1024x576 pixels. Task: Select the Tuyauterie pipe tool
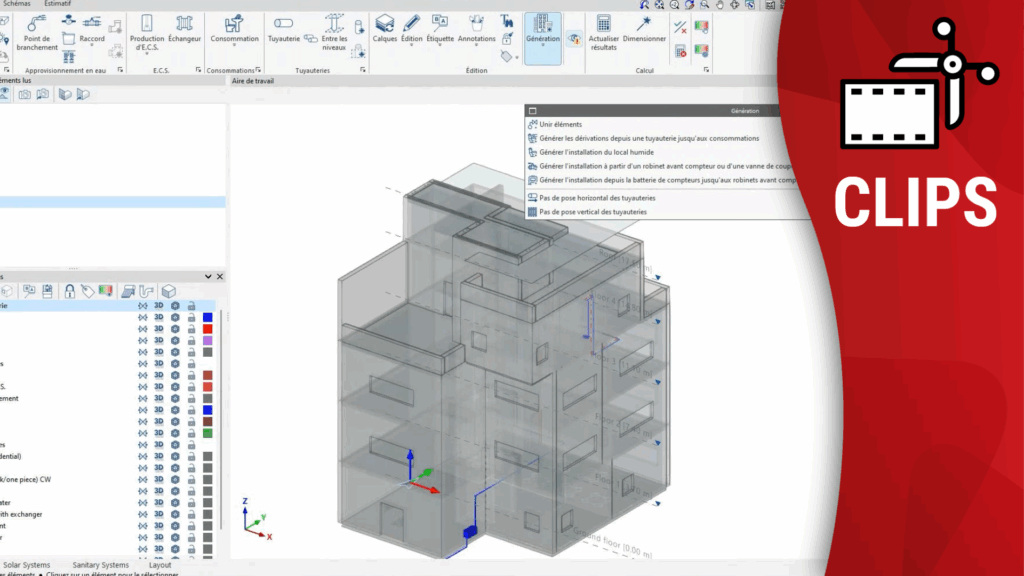(x=283, y=30)
